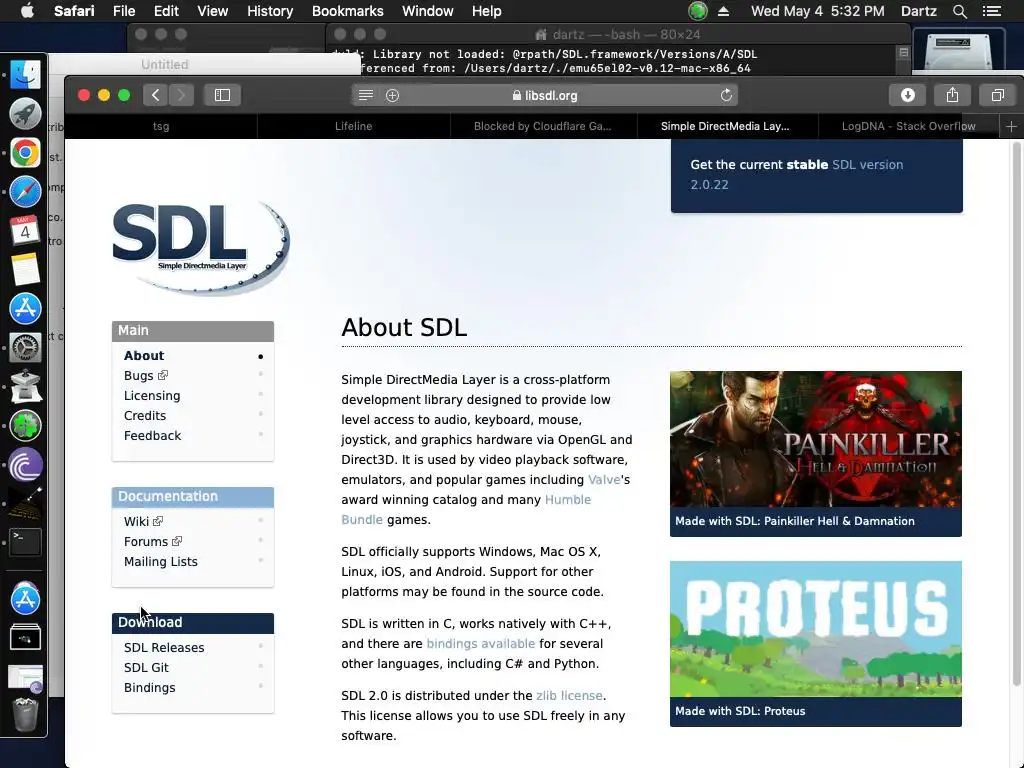Image resolution: width=1024 pixels, height=768 pixels.
Task: Open Spotlight search in menu bar
Action: [959, 11]
